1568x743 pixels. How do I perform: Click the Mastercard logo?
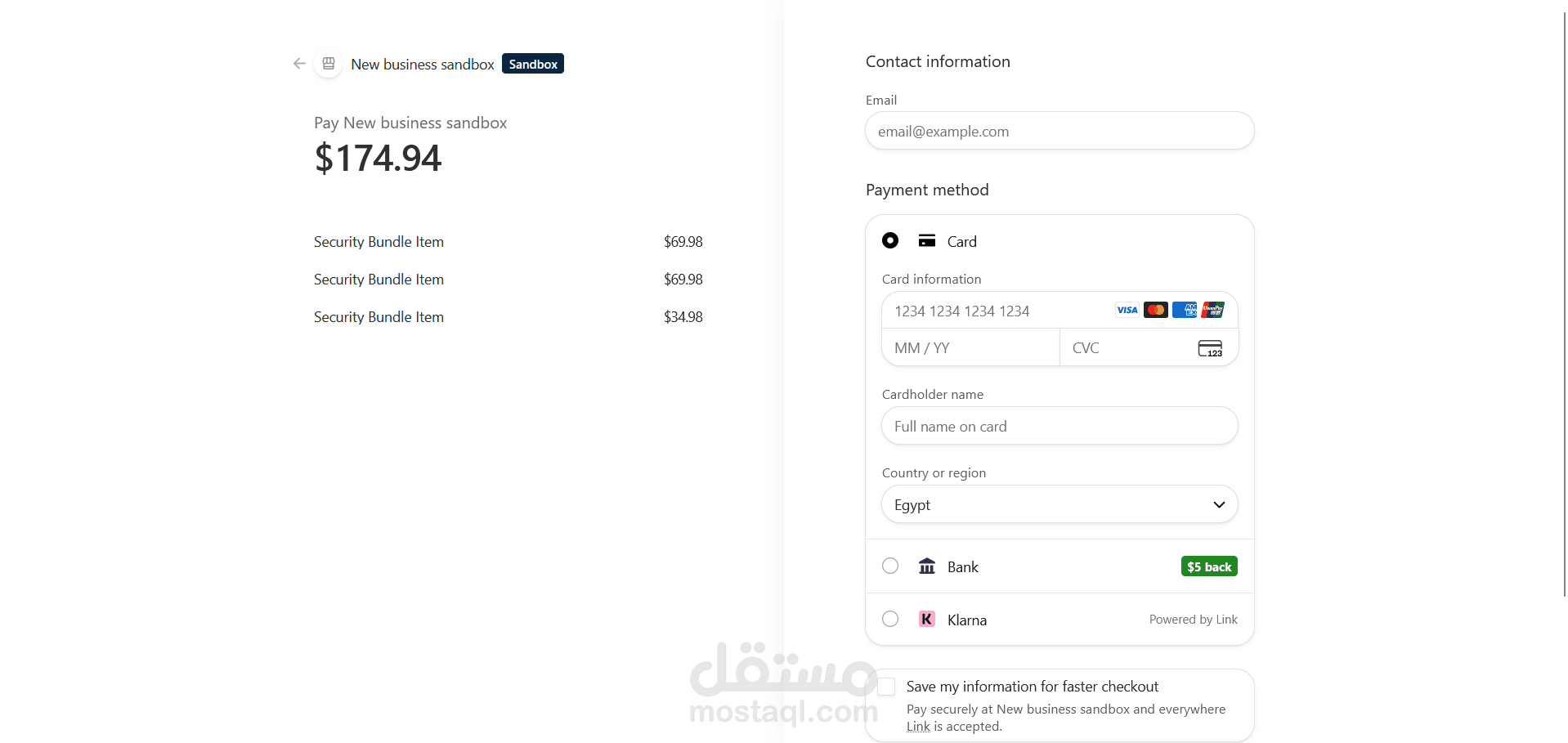[1156, 310]
